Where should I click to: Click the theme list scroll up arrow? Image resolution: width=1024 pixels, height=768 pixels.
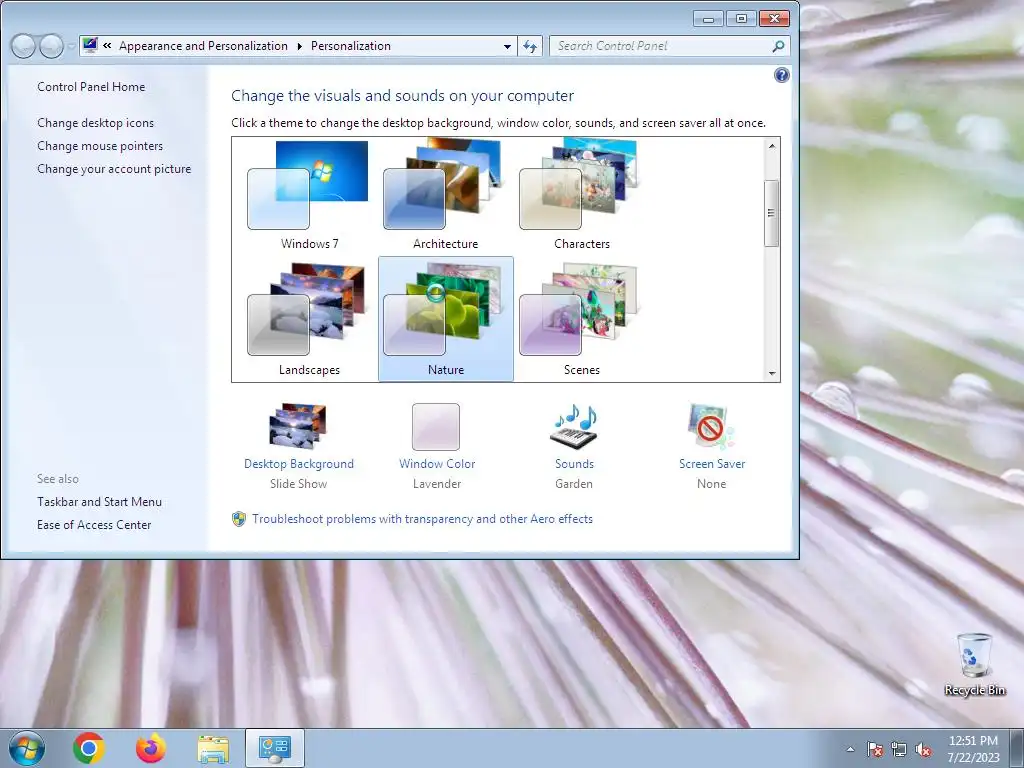coord(772,146)
